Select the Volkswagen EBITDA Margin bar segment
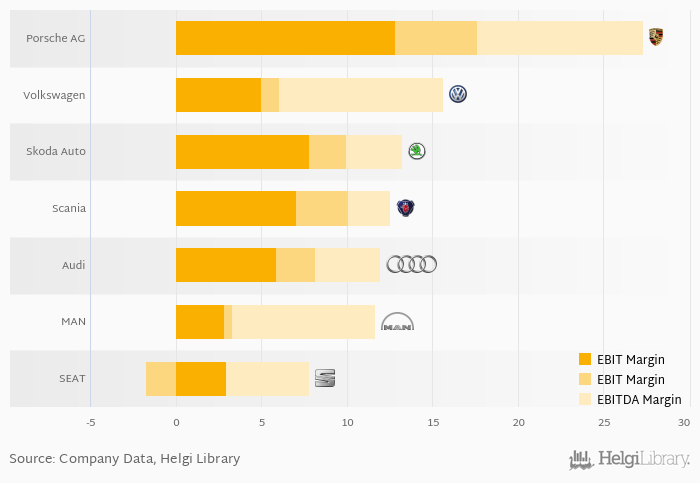The height and width of the screenshot is (483, 700). click(x=361, y=95)
